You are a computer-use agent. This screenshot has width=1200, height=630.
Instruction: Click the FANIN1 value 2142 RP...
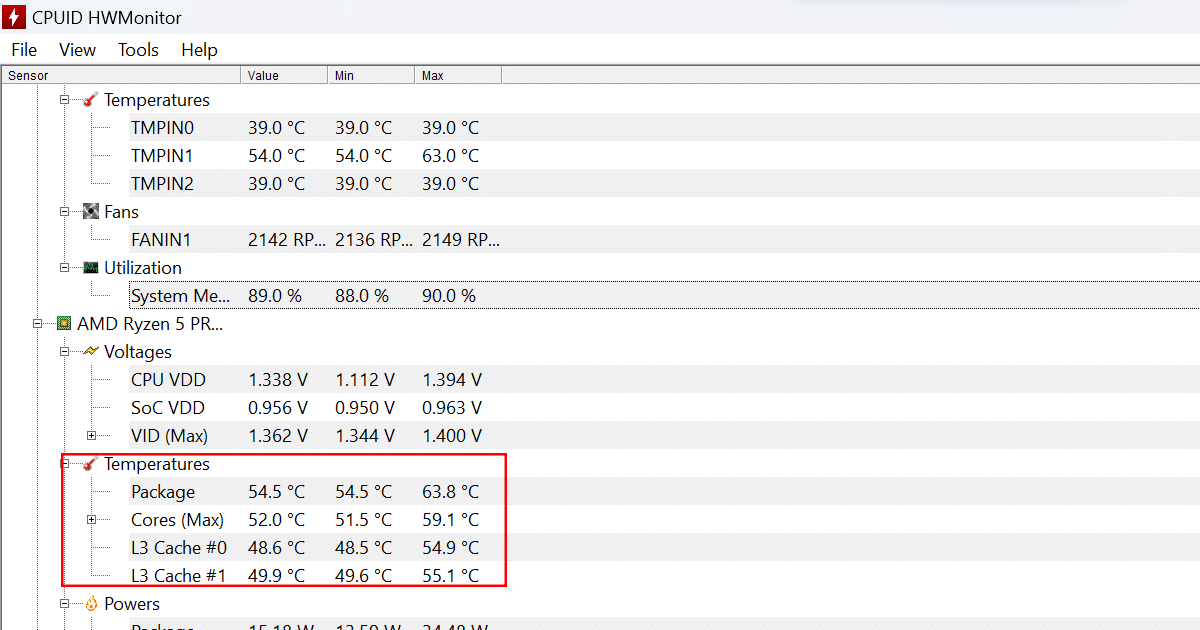(x=287, y=240)
